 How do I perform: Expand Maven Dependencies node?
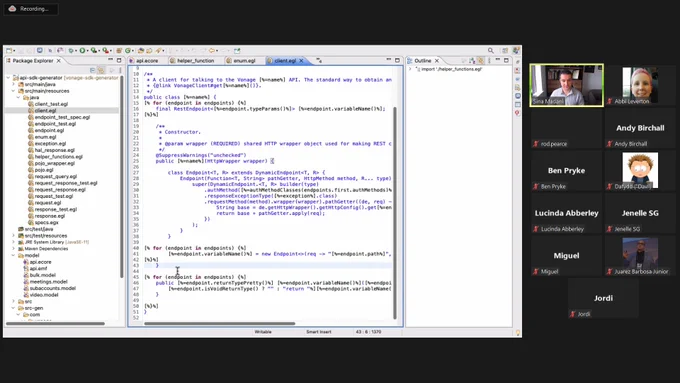(x=13, y=249)
